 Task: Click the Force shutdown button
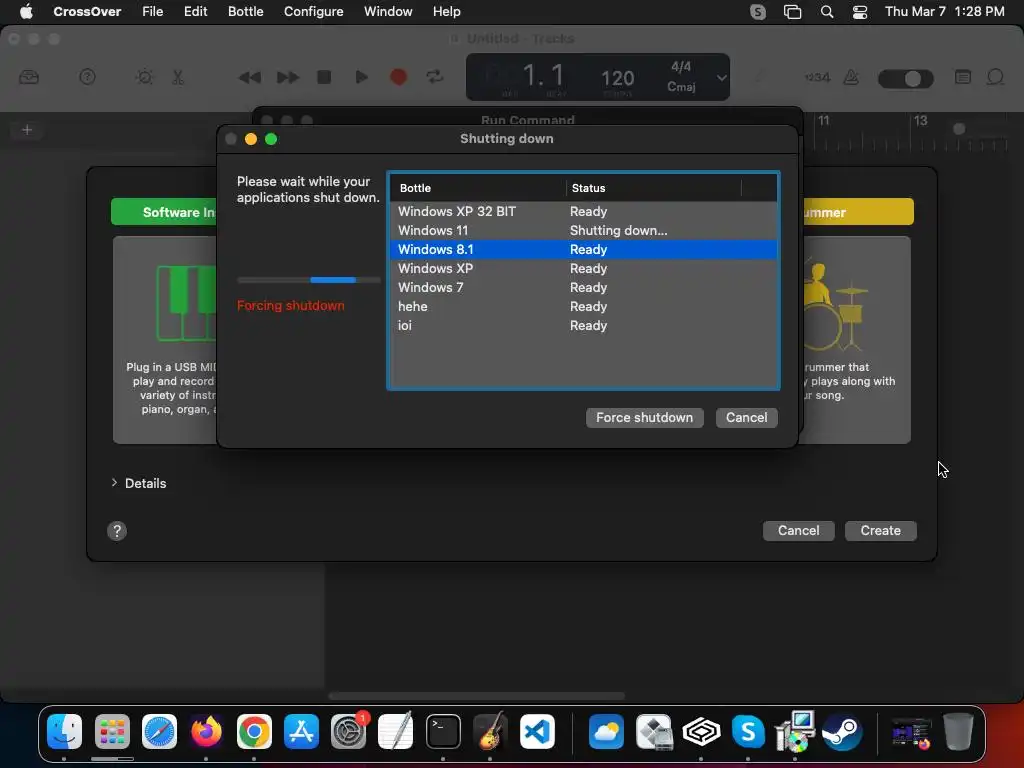pos(644,417)
